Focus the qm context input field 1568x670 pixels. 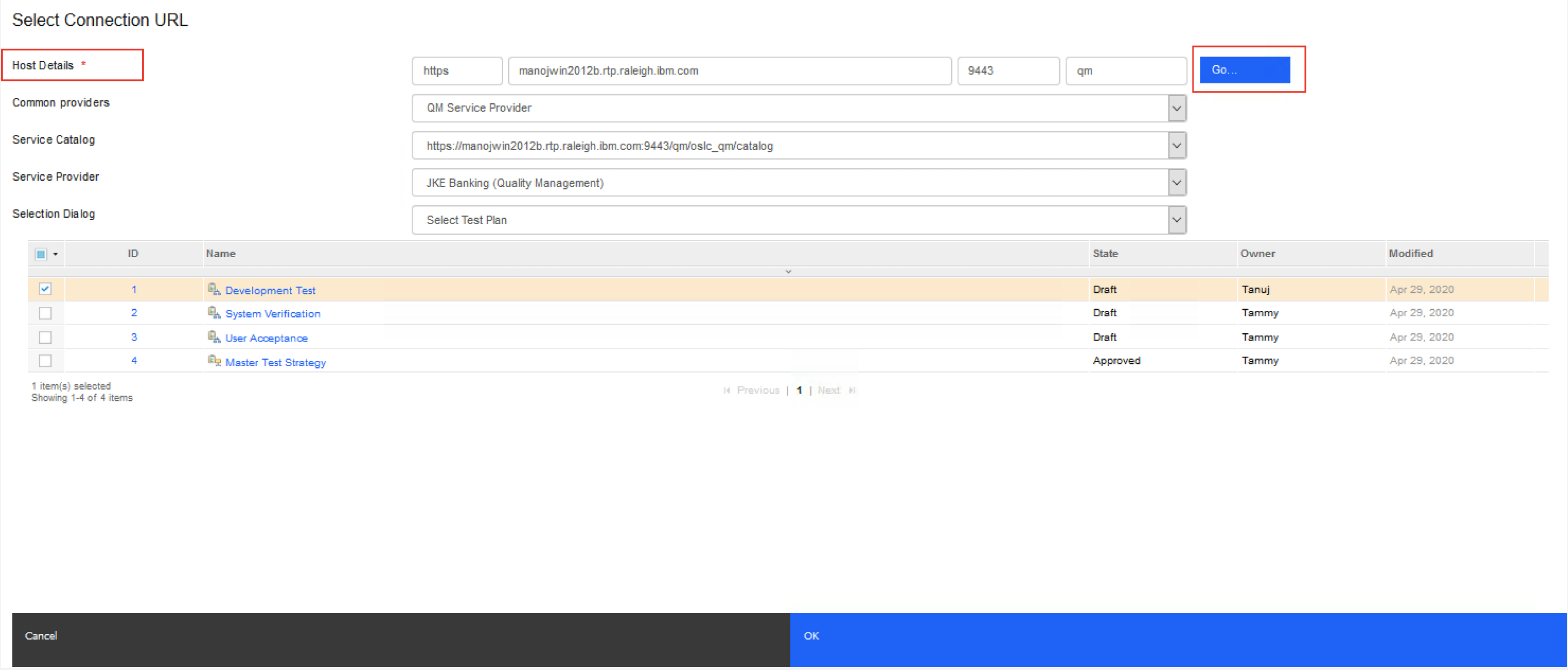coord(1126,70)
